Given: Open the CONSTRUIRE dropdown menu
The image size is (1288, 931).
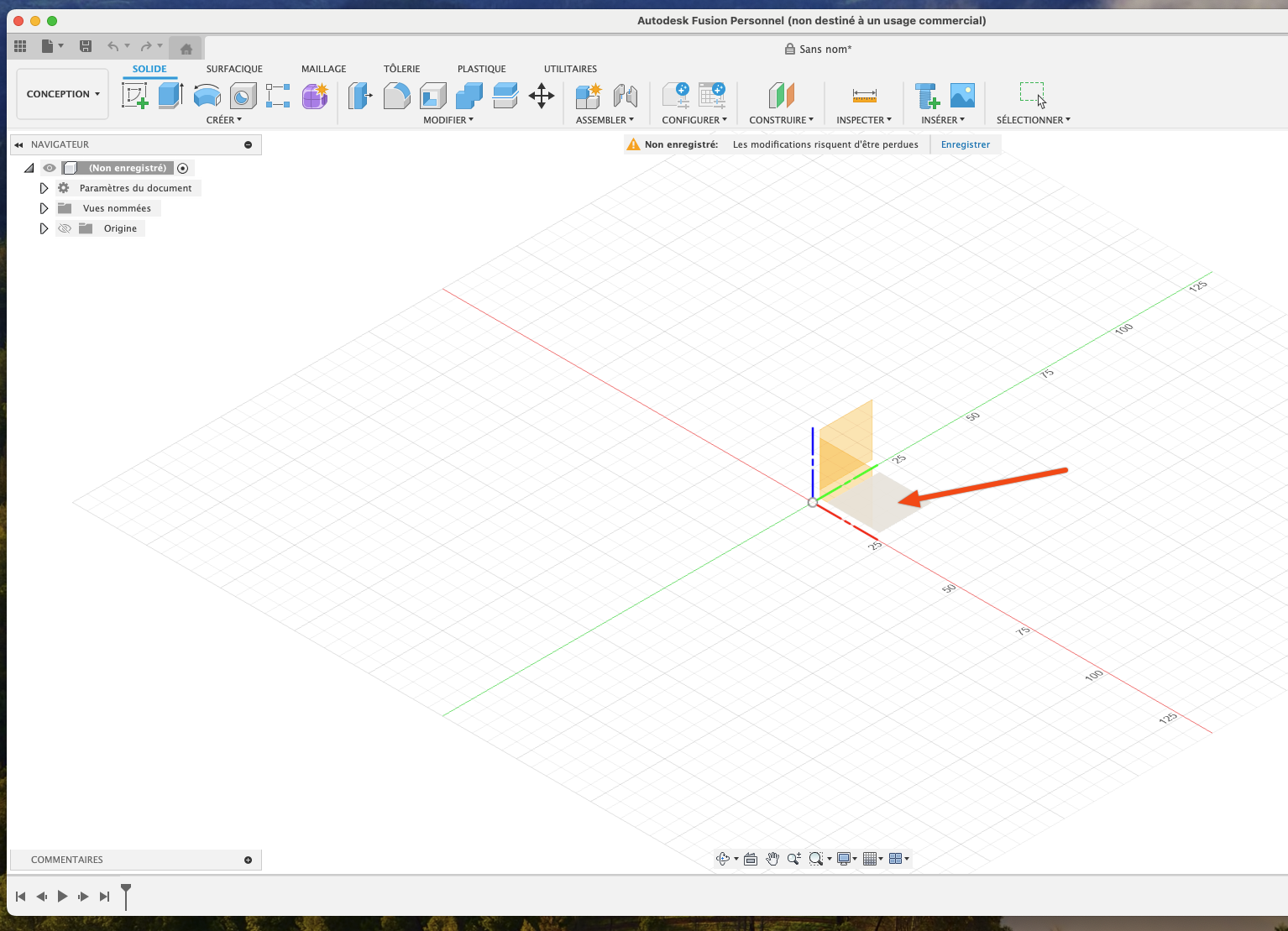Looking at the screenshot, I should coord(782,120).
